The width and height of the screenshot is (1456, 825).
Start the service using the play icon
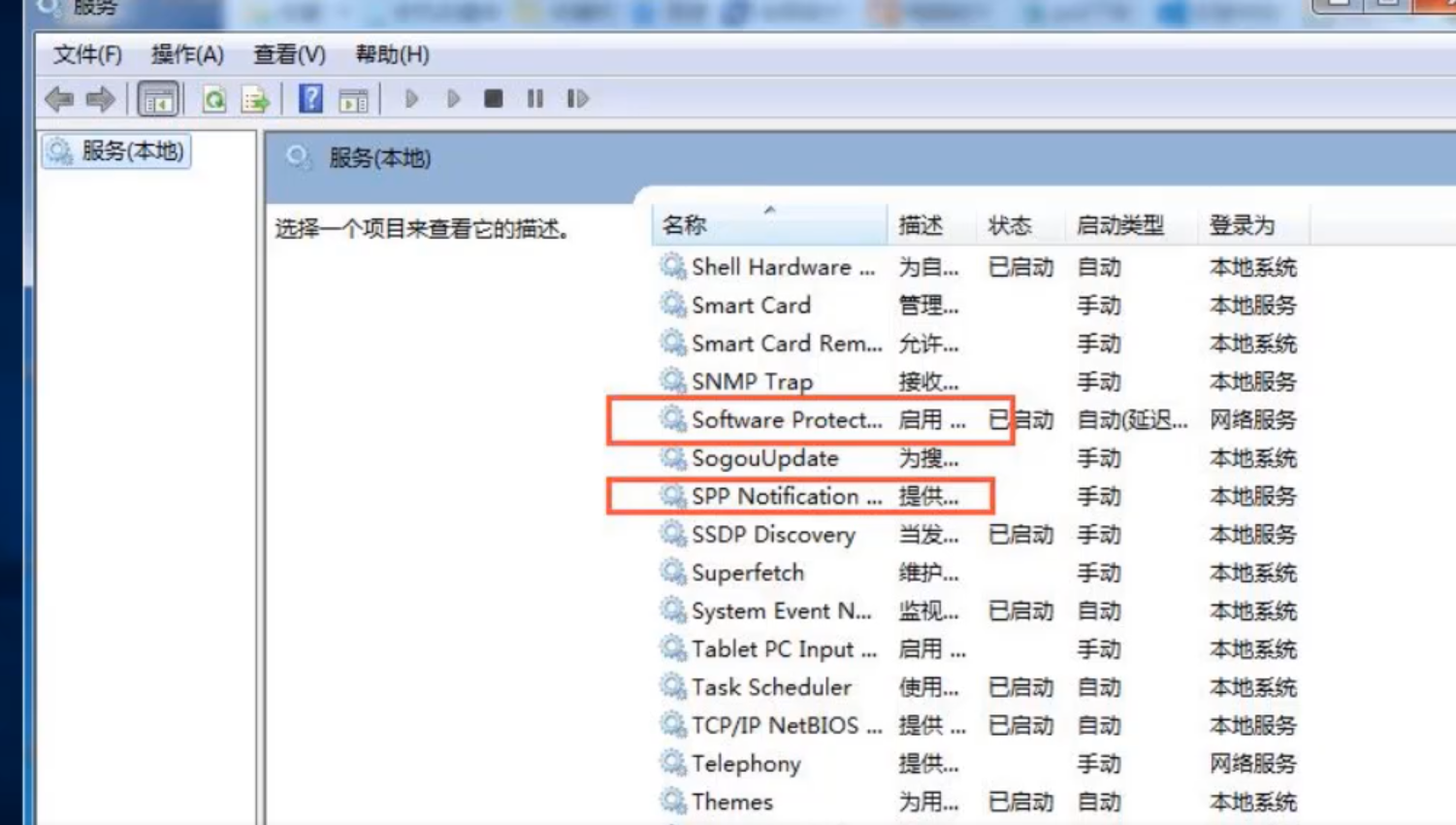pyautogui.click(x=411, y=98)
